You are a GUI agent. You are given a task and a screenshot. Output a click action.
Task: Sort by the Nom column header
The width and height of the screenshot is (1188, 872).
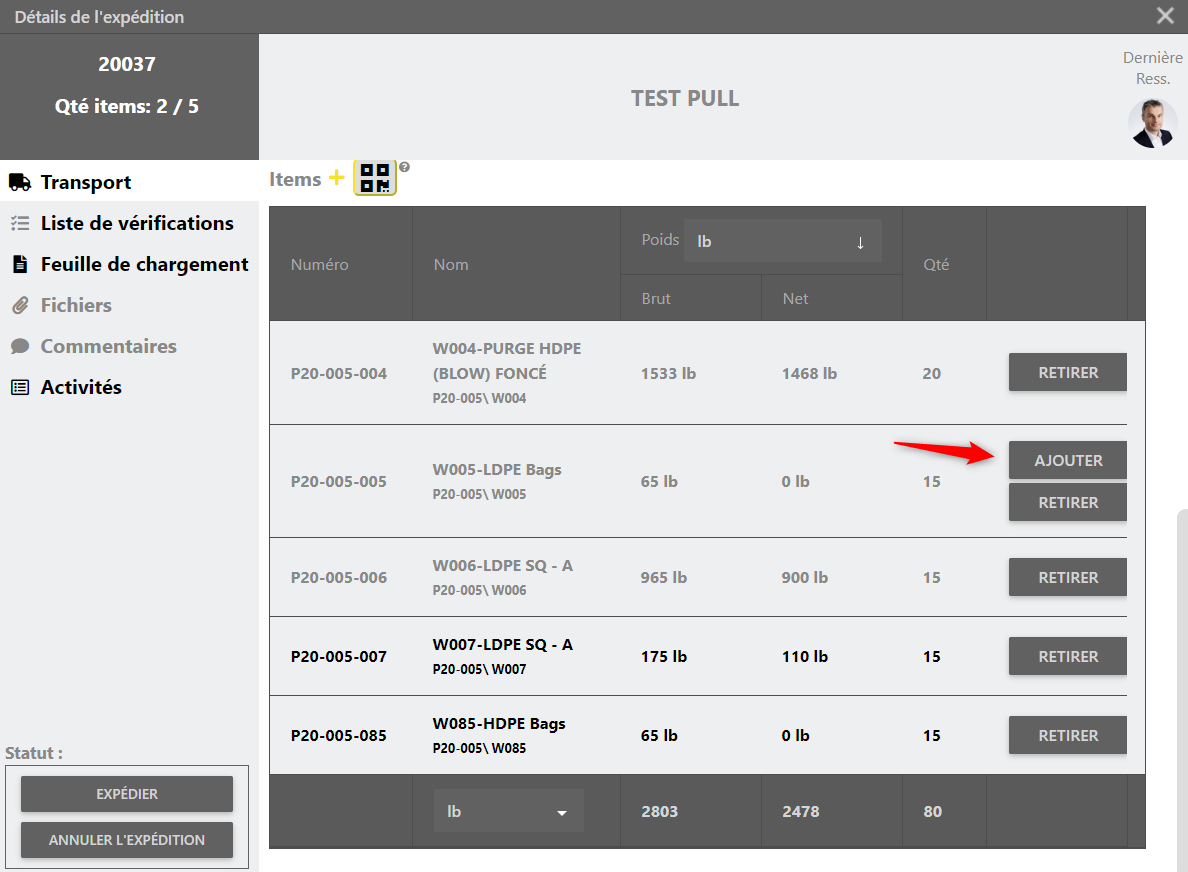click(451, 264)
